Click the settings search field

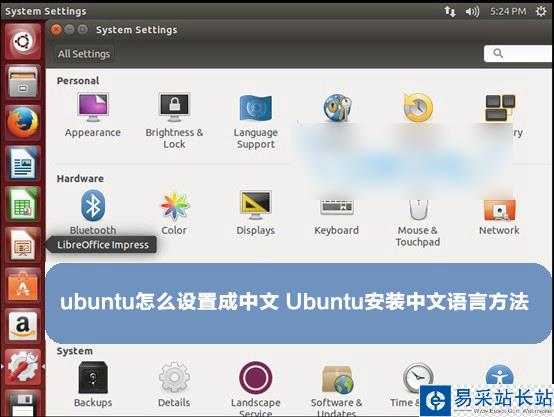[519, 53]
